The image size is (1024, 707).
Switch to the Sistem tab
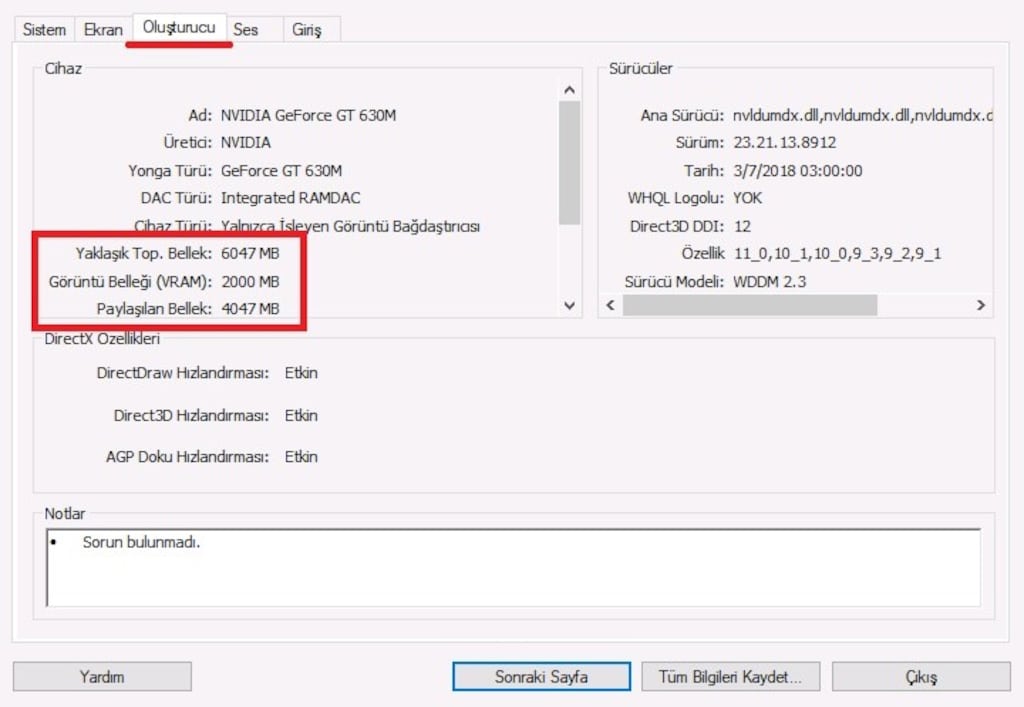44,30
